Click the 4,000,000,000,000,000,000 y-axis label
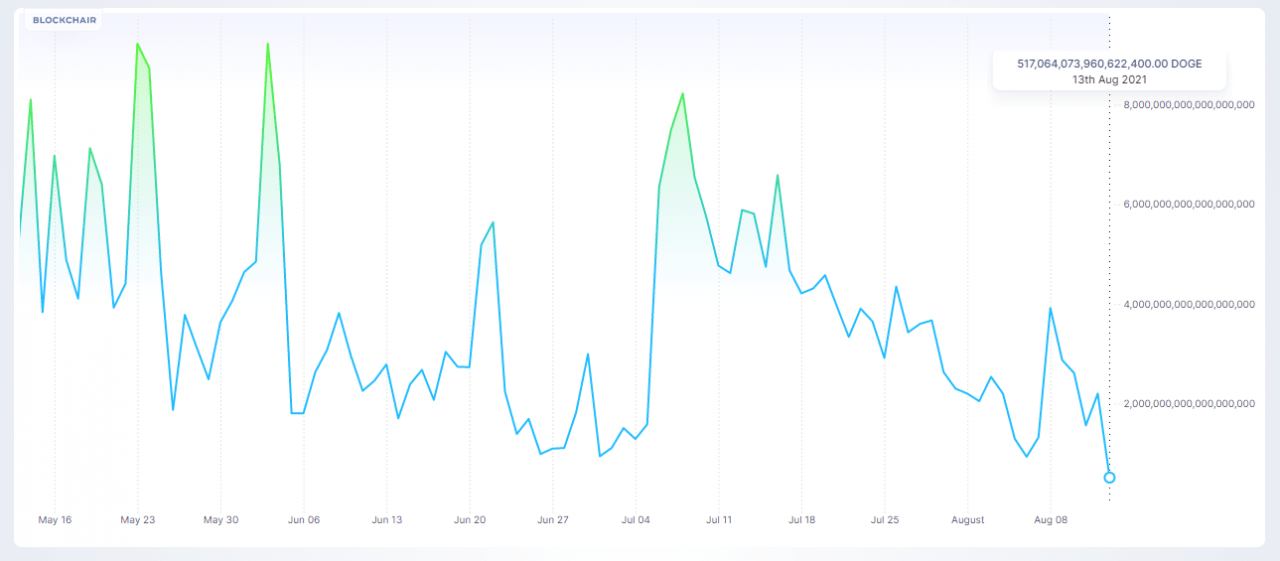 1189,304
